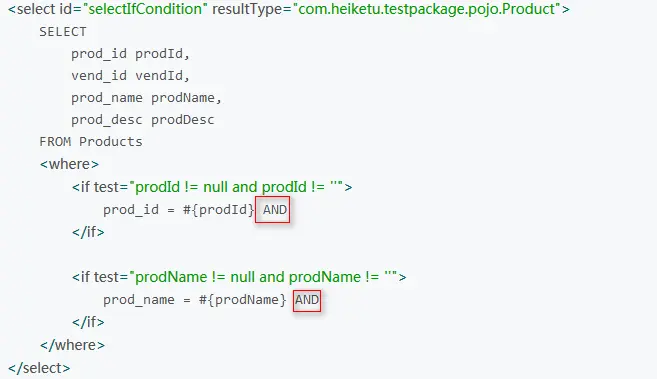Click the SELECT keyword line
657x379 pixels.
pos(63,32)
